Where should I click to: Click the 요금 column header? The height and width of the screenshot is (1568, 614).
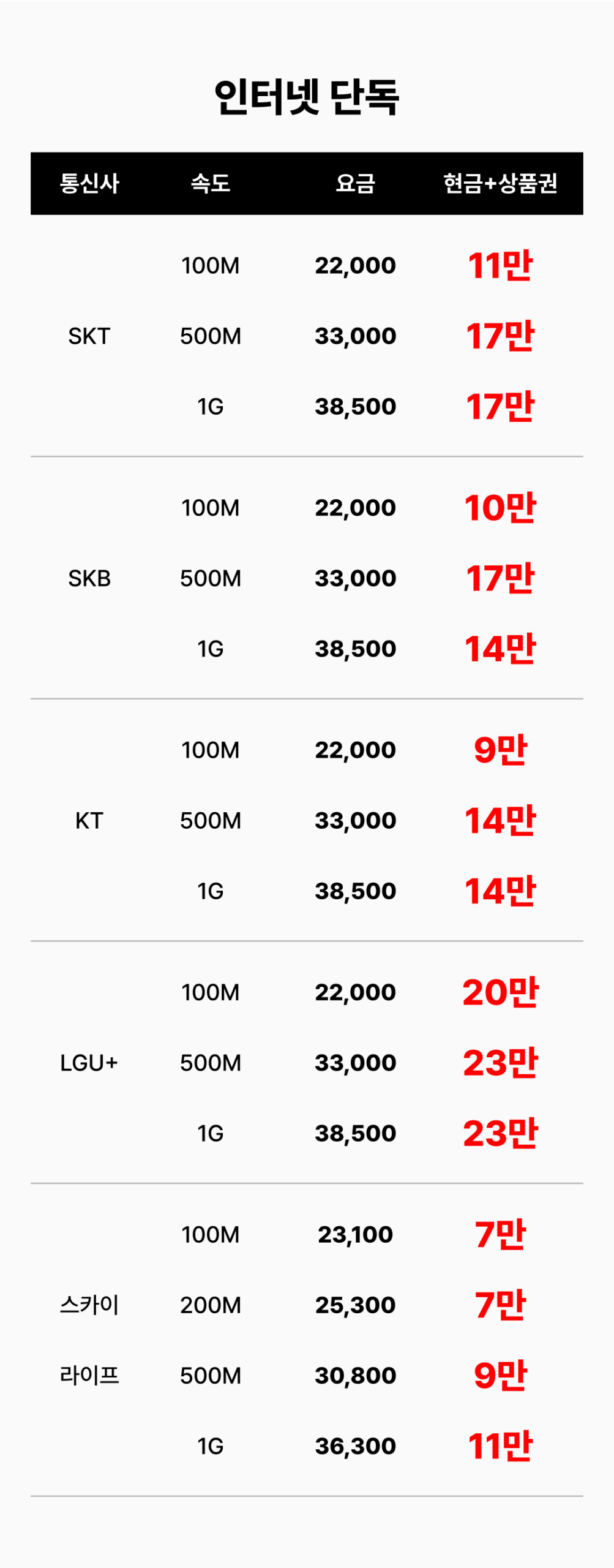pyautogui.click(x=356, y=183)
